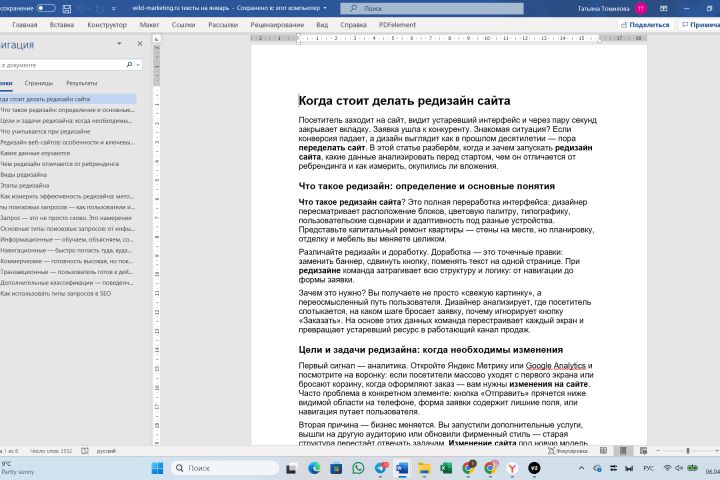Switch to Страницы tab in navigation pane
Screen dimensions: 720x480
click(x=39, y=83)
